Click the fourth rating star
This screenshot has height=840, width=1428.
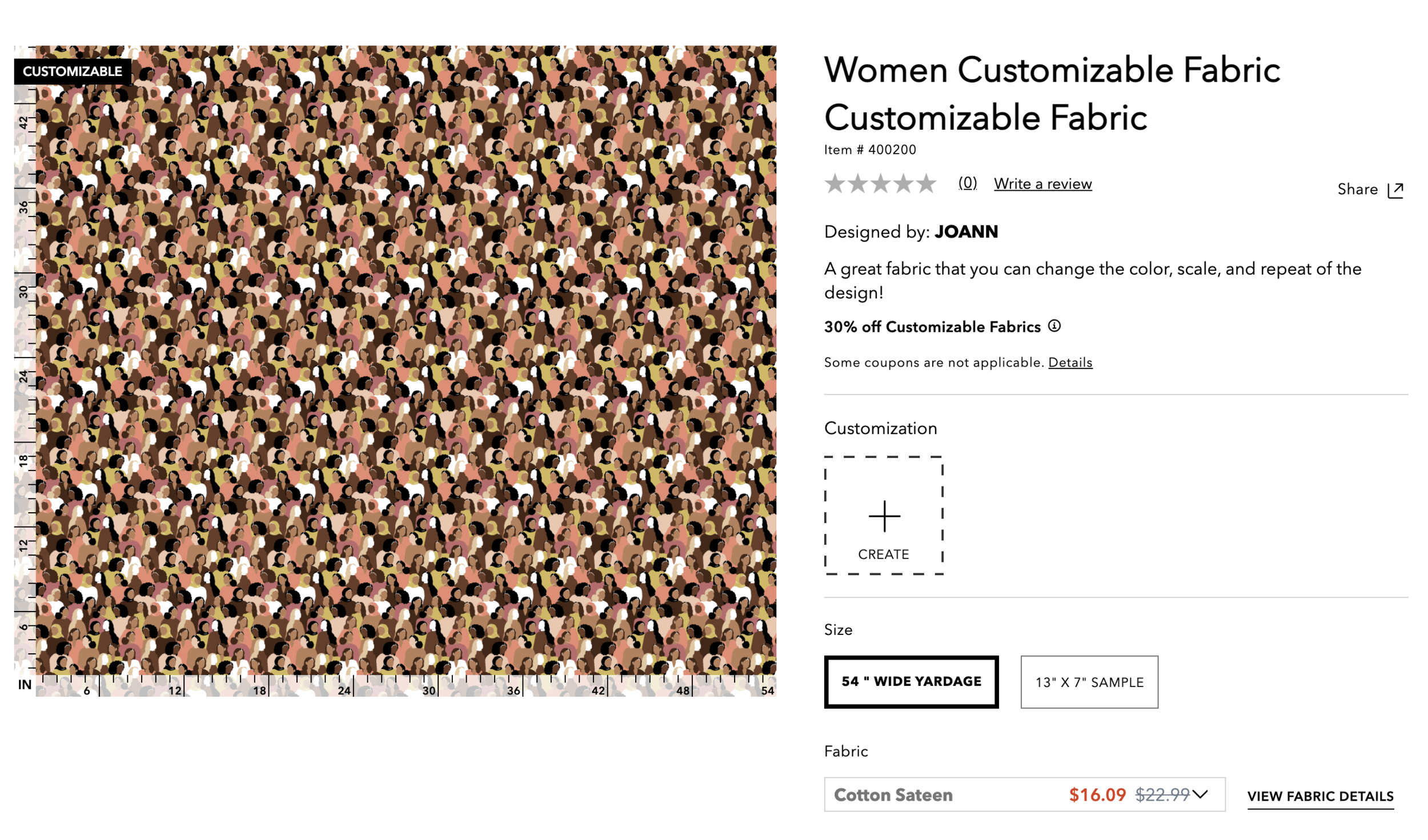tap(903, 184)
